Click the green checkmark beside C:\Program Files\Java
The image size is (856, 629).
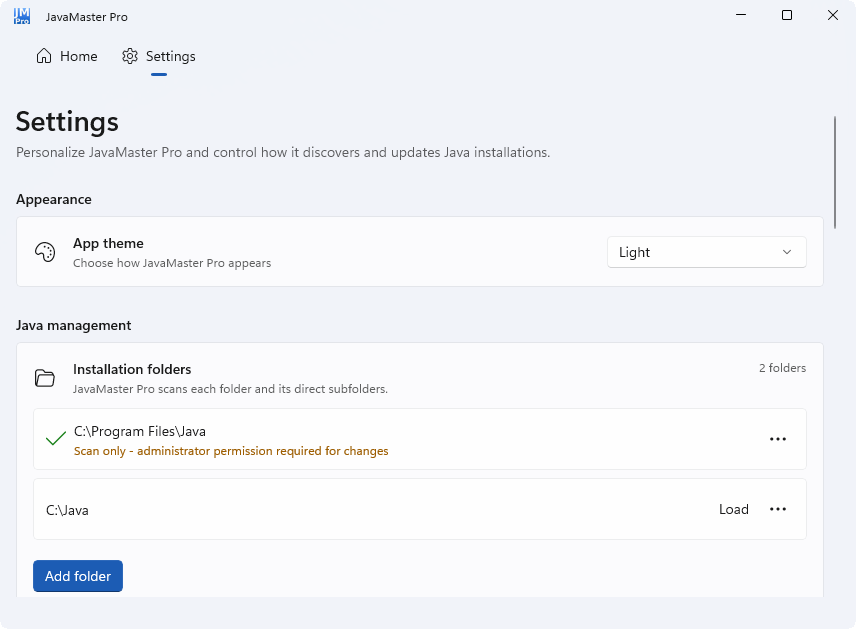[x=56, y=438]
